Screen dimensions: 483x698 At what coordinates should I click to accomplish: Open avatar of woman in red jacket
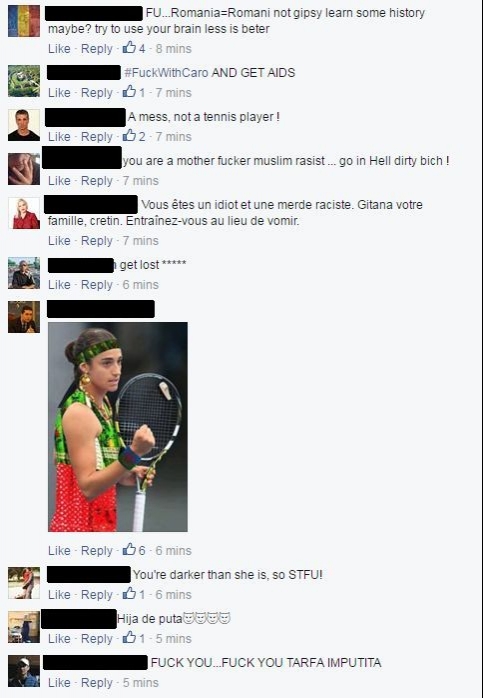(24, 213)
